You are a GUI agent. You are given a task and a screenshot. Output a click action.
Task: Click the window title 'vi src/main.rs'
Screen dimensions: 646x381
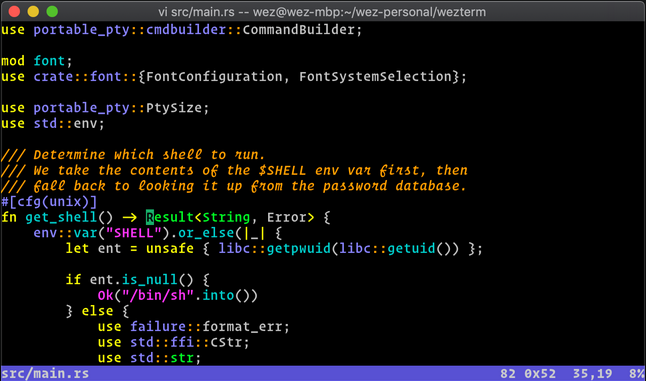[196, 12]
